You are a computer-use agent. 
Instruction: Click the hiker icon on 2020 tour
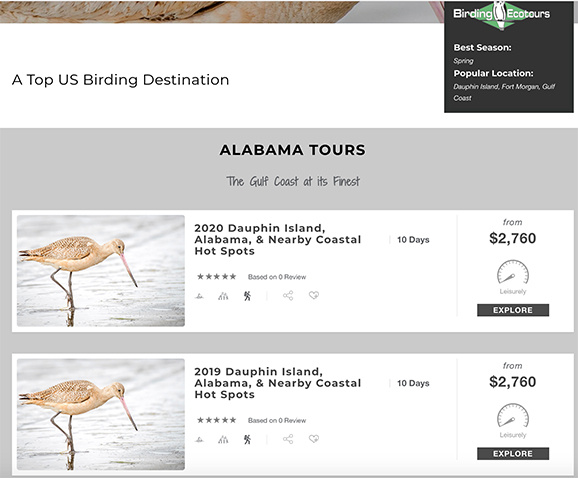click(247, 296)
